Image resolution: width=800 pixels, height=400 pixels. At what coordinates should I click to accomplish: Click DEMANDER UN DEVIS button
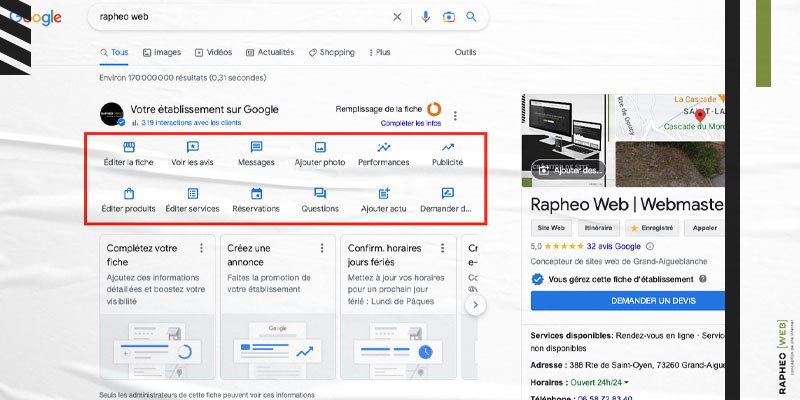[x=628, y=301]
